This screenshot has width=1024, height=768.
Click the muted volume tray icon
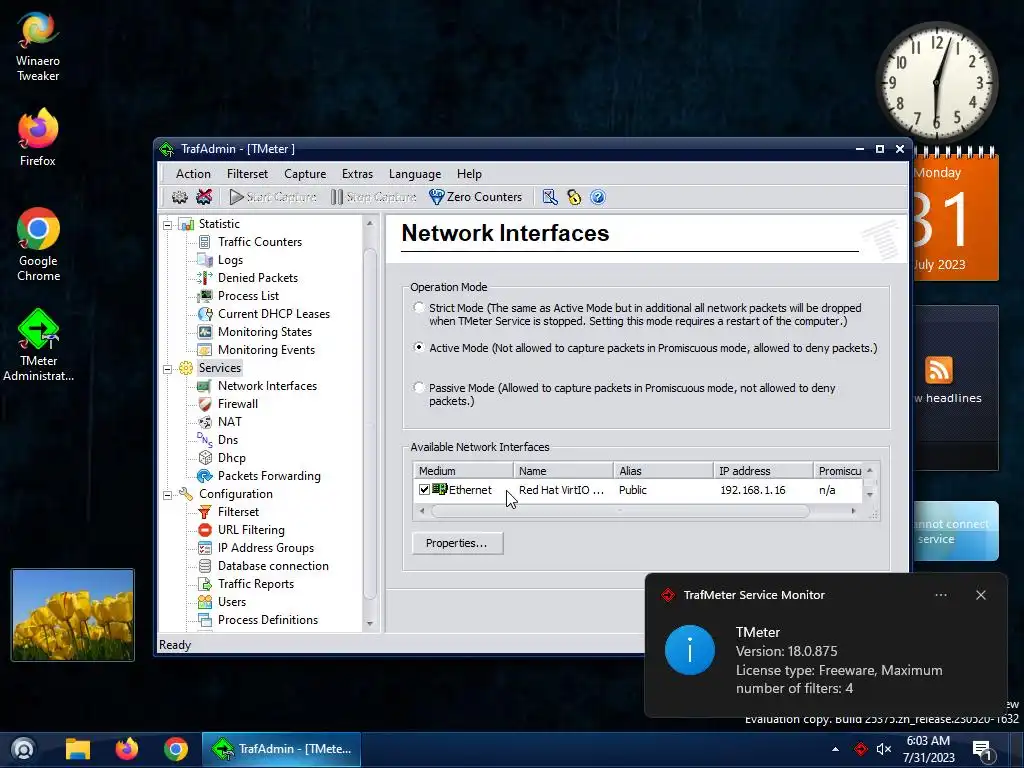[x=884, y=749]
